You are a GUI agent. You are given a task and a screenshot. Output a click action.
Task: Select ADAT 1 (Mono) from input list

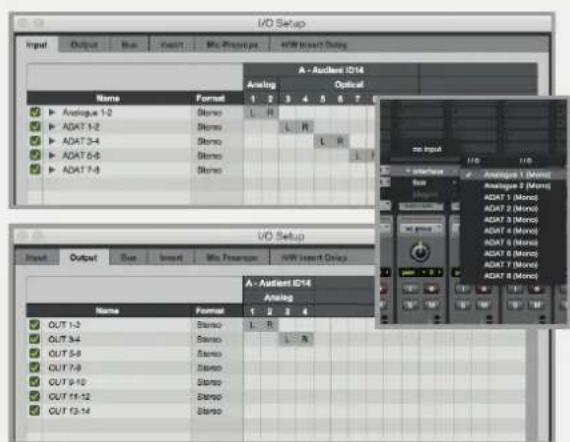coord(513,197)
